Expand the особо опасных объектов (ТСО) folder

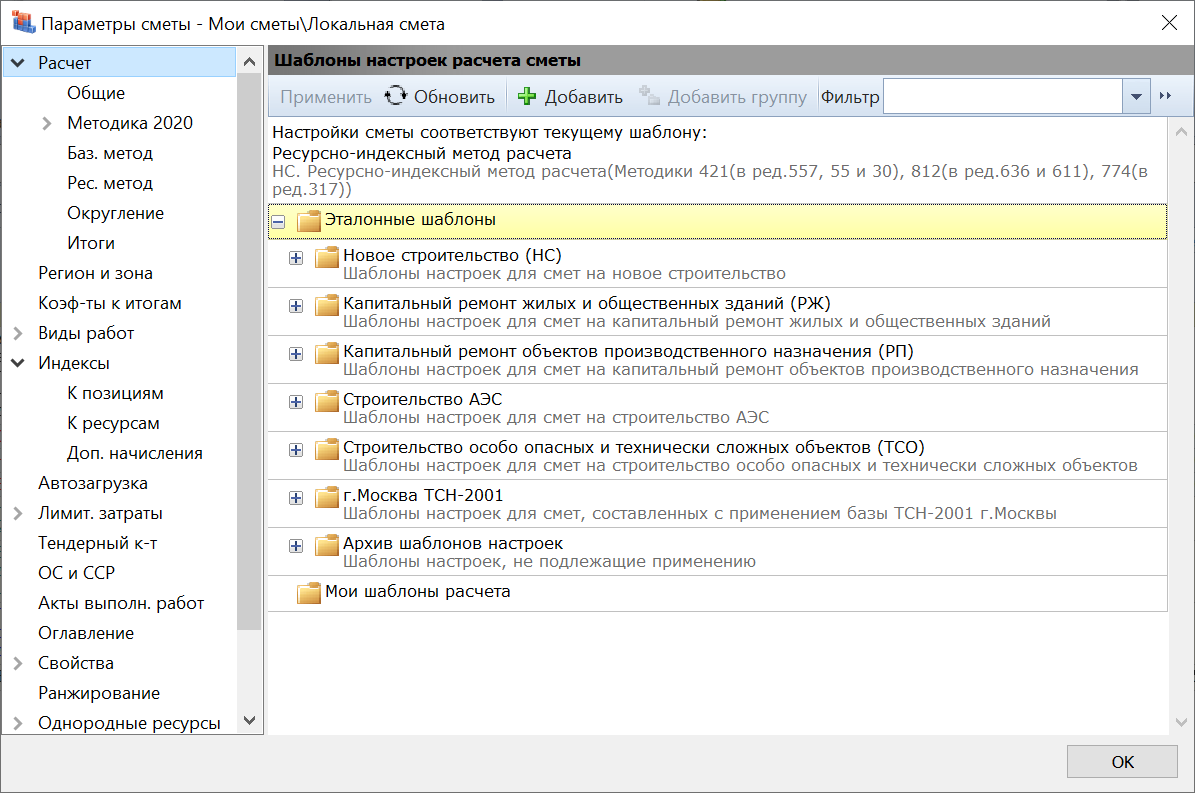(x=296, y=450)
